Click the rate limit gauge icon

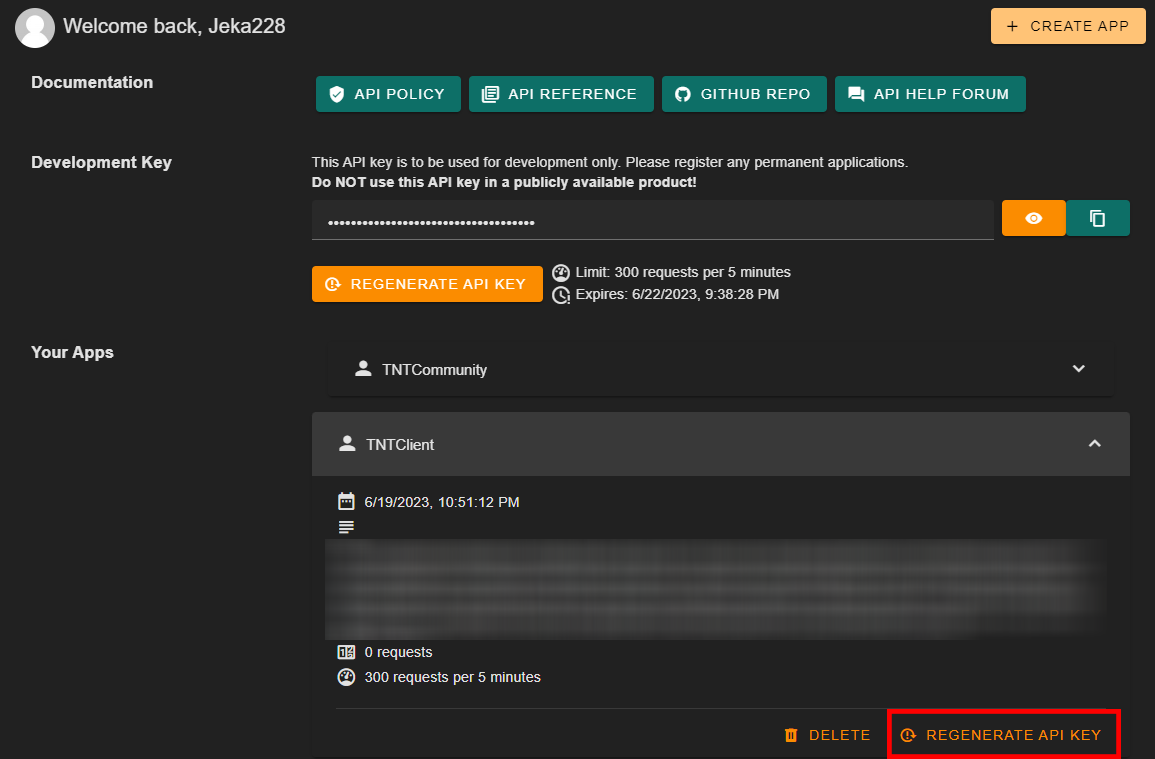pyautogui.click(x=561, y=273)
